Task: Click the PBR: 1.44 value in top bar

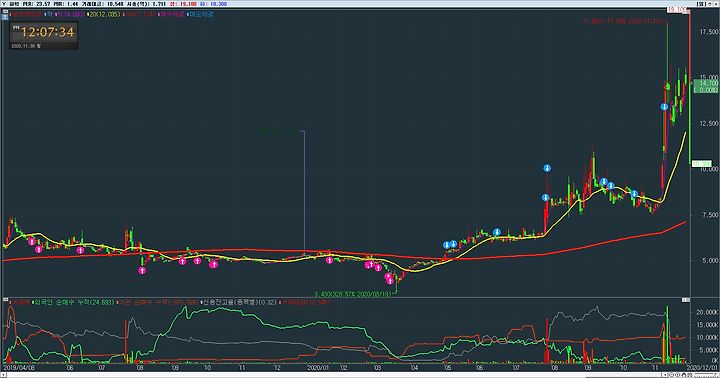Action: (x=67, y=4)
